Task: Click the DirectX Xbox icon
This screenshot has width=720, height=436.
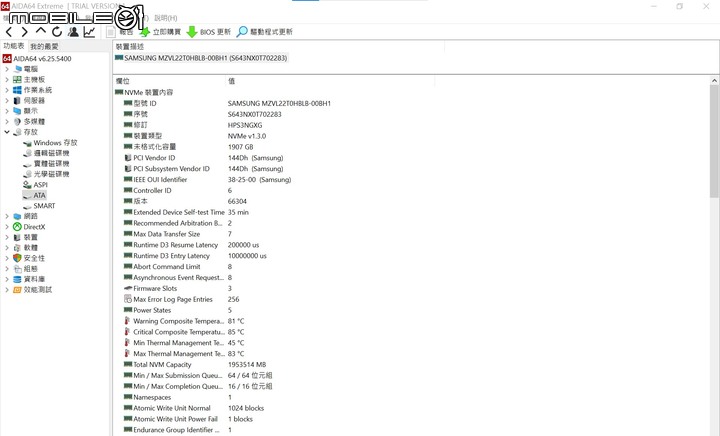Action: [x=17, y=227]
